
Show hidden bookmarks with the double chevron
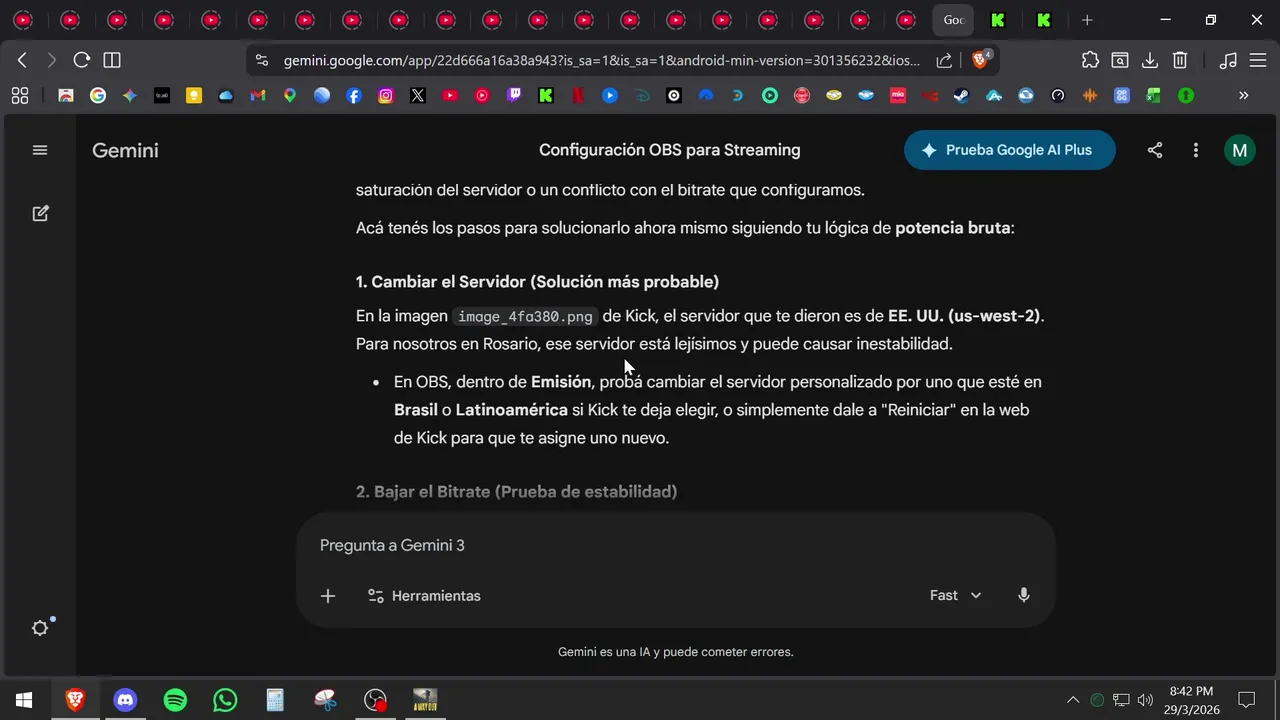pyautogui.click(x=1243, y=96)
